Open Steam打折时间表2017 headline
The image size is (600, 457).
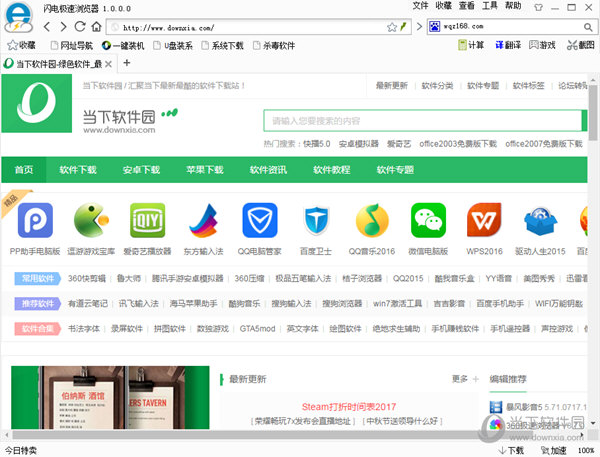[x=349, y=406]
